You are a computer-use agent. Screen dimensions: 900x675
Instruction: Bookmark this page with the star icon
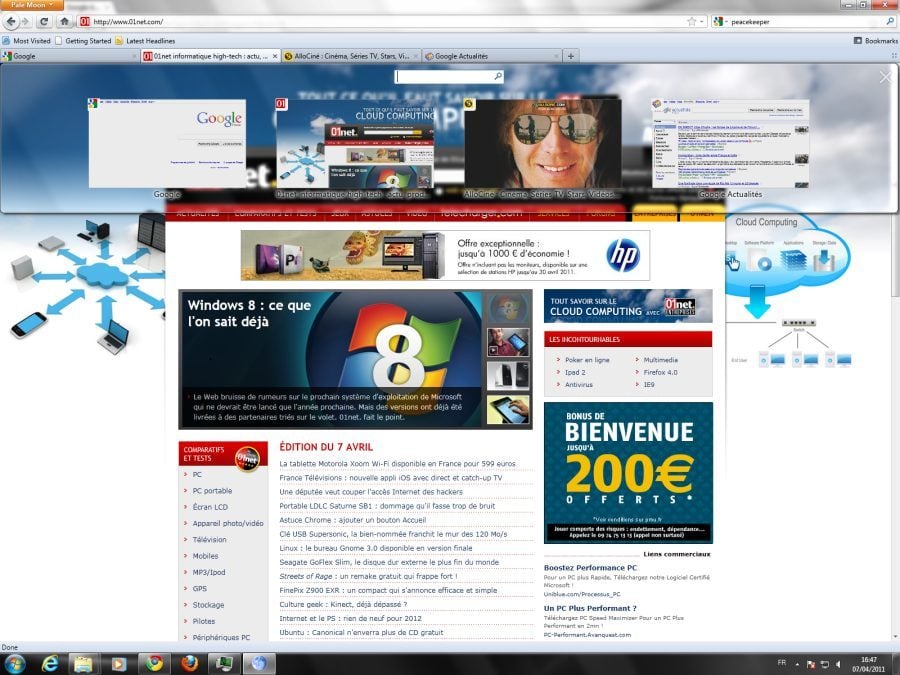pyautogui.click(x=691, y=21)
